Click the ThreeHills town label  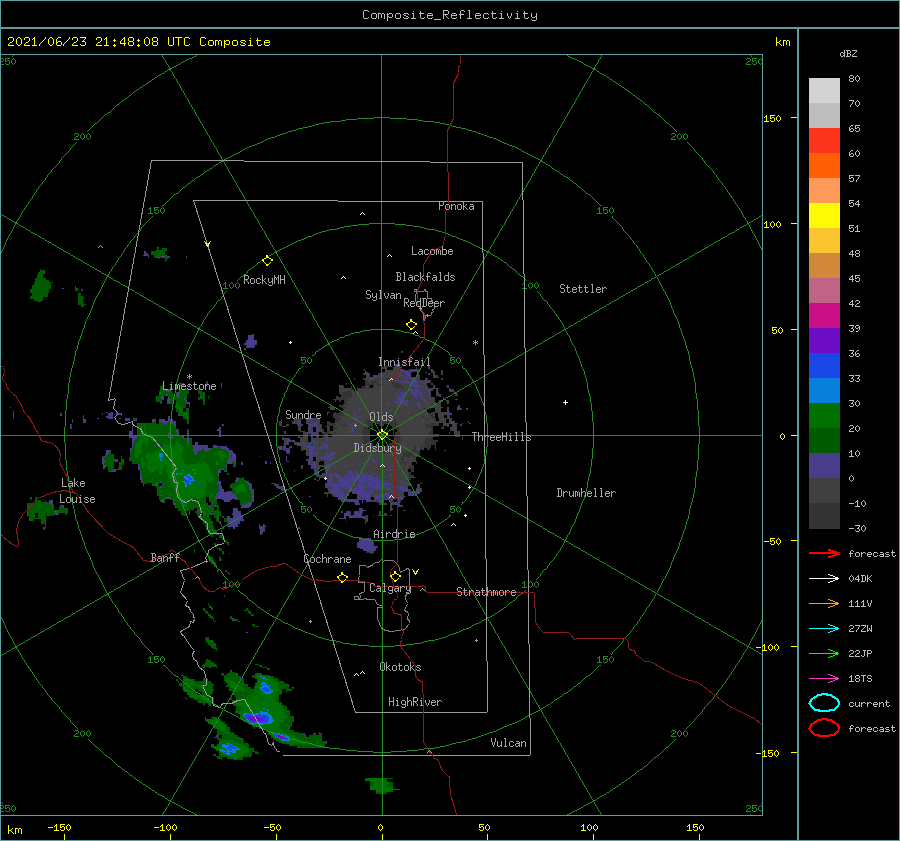coord(502,437)
